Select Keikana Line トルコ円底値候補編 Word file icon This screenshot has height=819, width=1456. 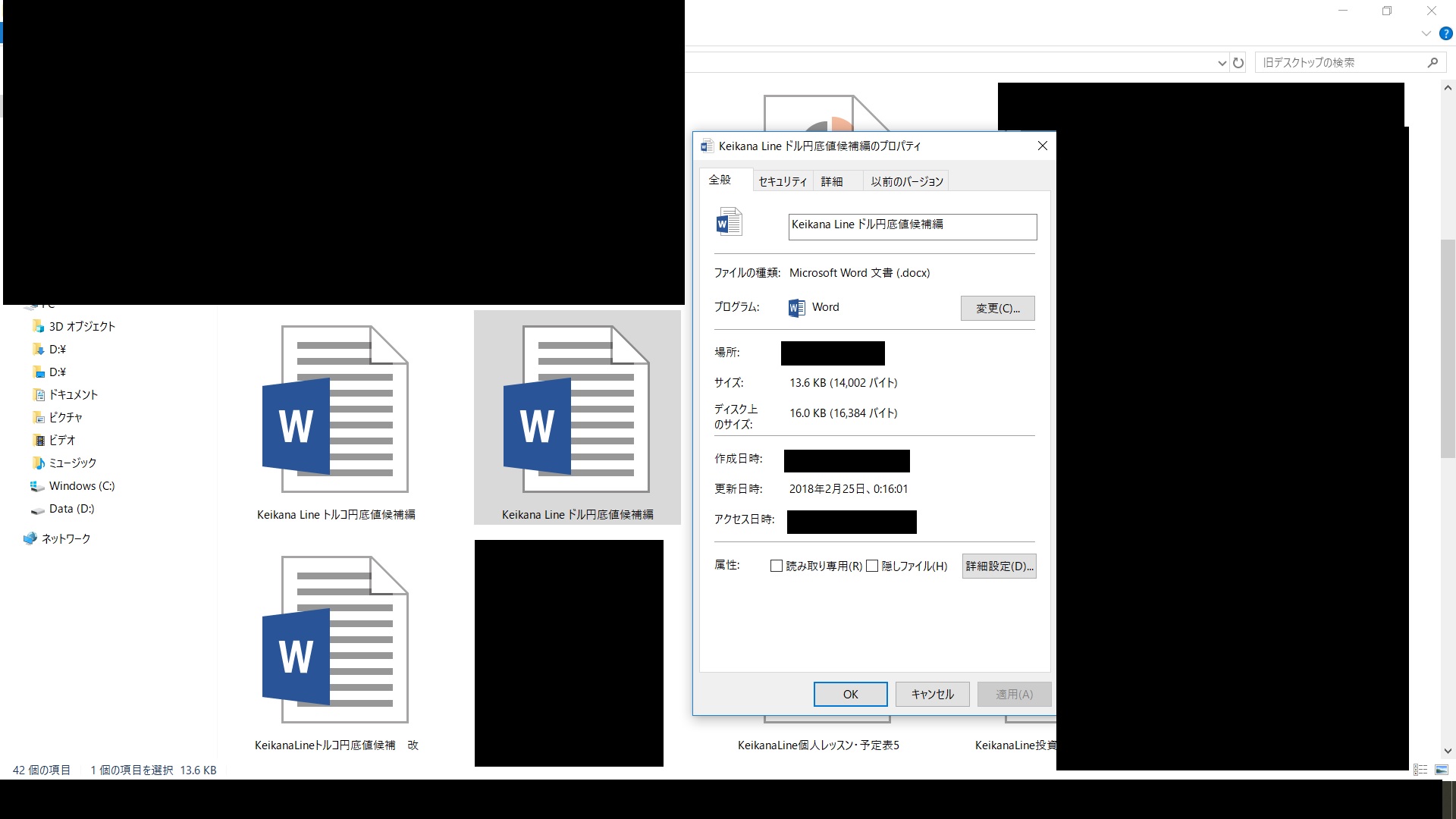(x=335, y=409)
